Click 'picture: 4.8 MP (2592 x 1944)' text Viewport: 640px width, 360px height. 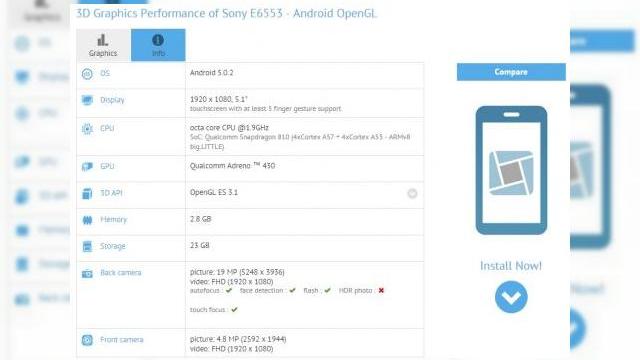point(238,339)
